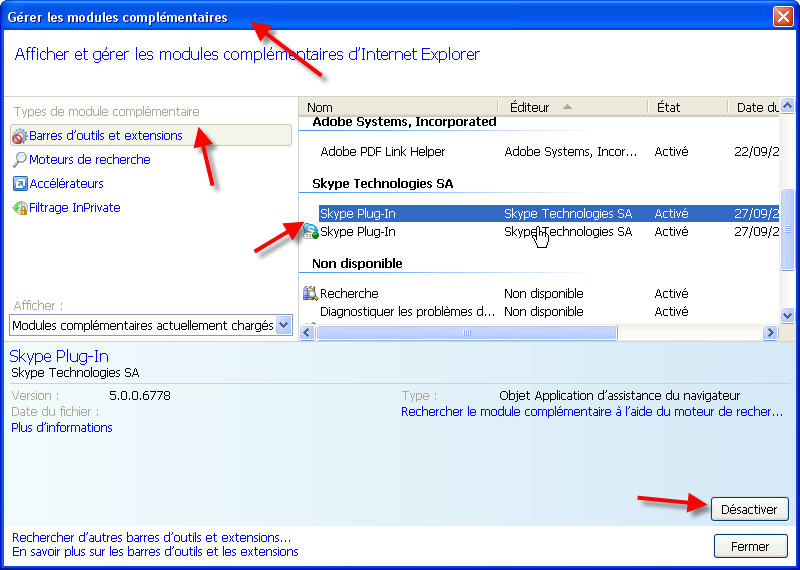Open the Filtrage InPrivate category

(74, 208)
